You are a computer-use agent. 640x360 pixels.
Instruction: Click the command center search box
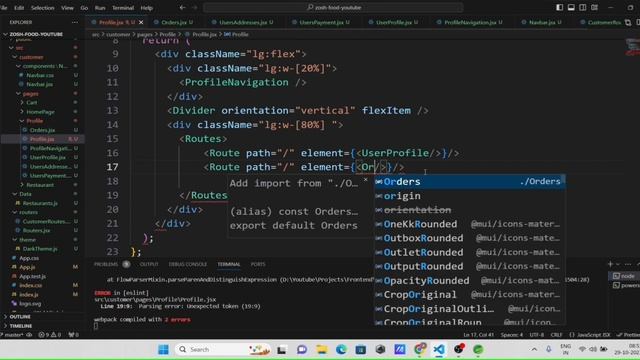pyautogui.click(x=333, y=7)
